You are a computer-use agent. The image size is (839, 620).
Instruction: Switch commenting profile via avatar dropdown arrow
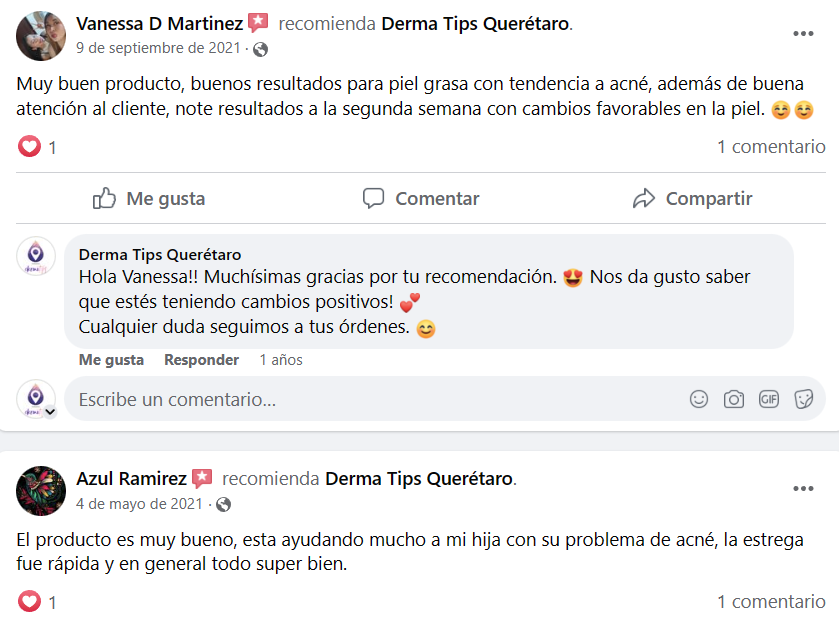pos(46,409)
